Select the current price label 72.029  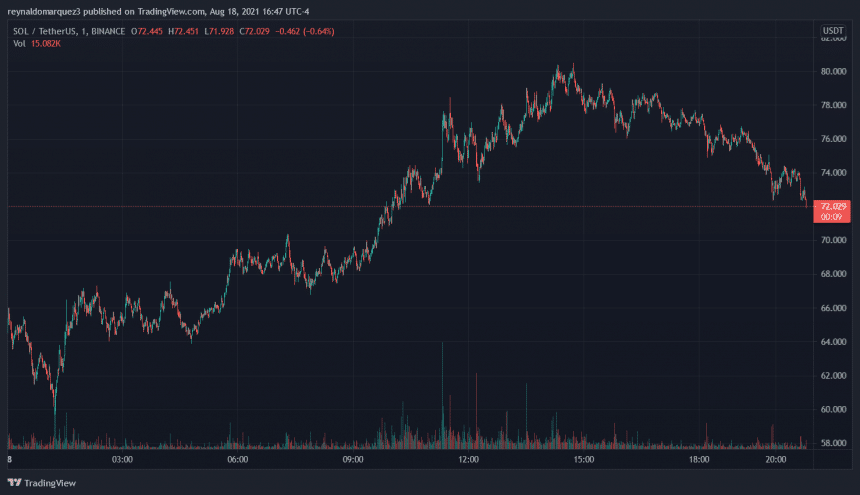(833, 205)
